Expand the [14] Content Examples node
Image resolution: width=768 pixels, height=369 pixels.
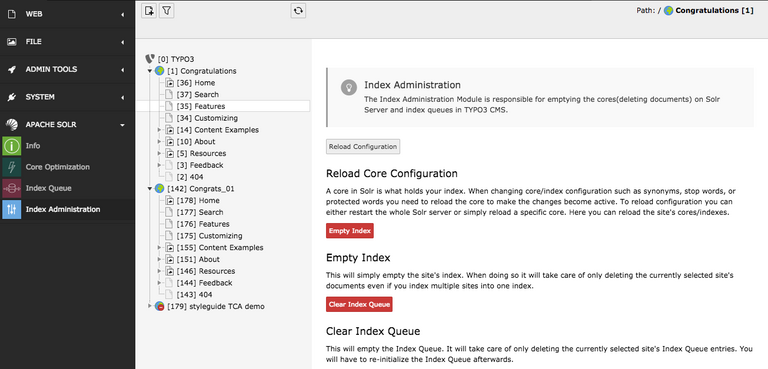tap(159, 130)
